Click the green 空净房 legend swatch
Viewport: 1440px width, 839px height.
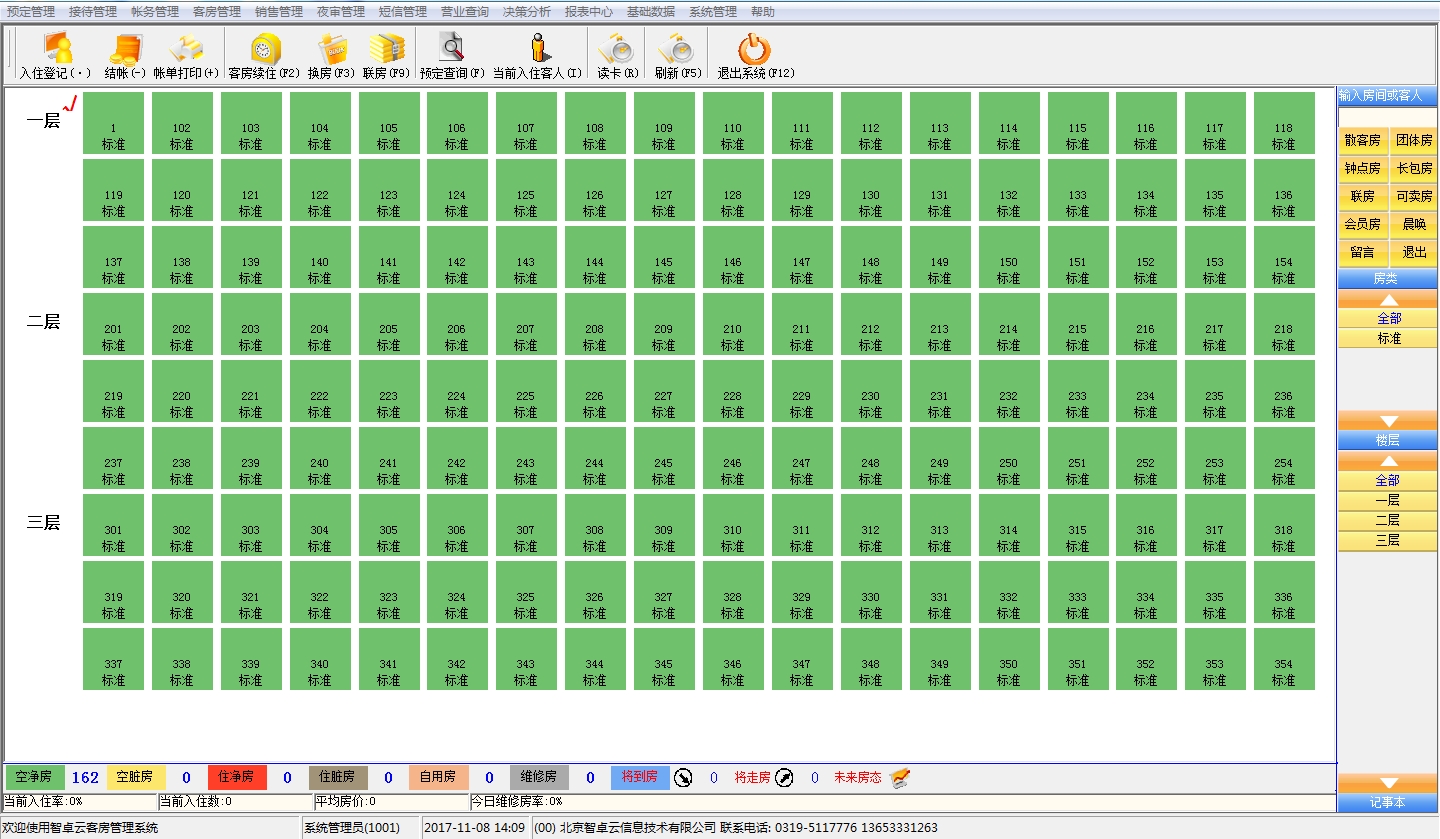pos(35,777)
